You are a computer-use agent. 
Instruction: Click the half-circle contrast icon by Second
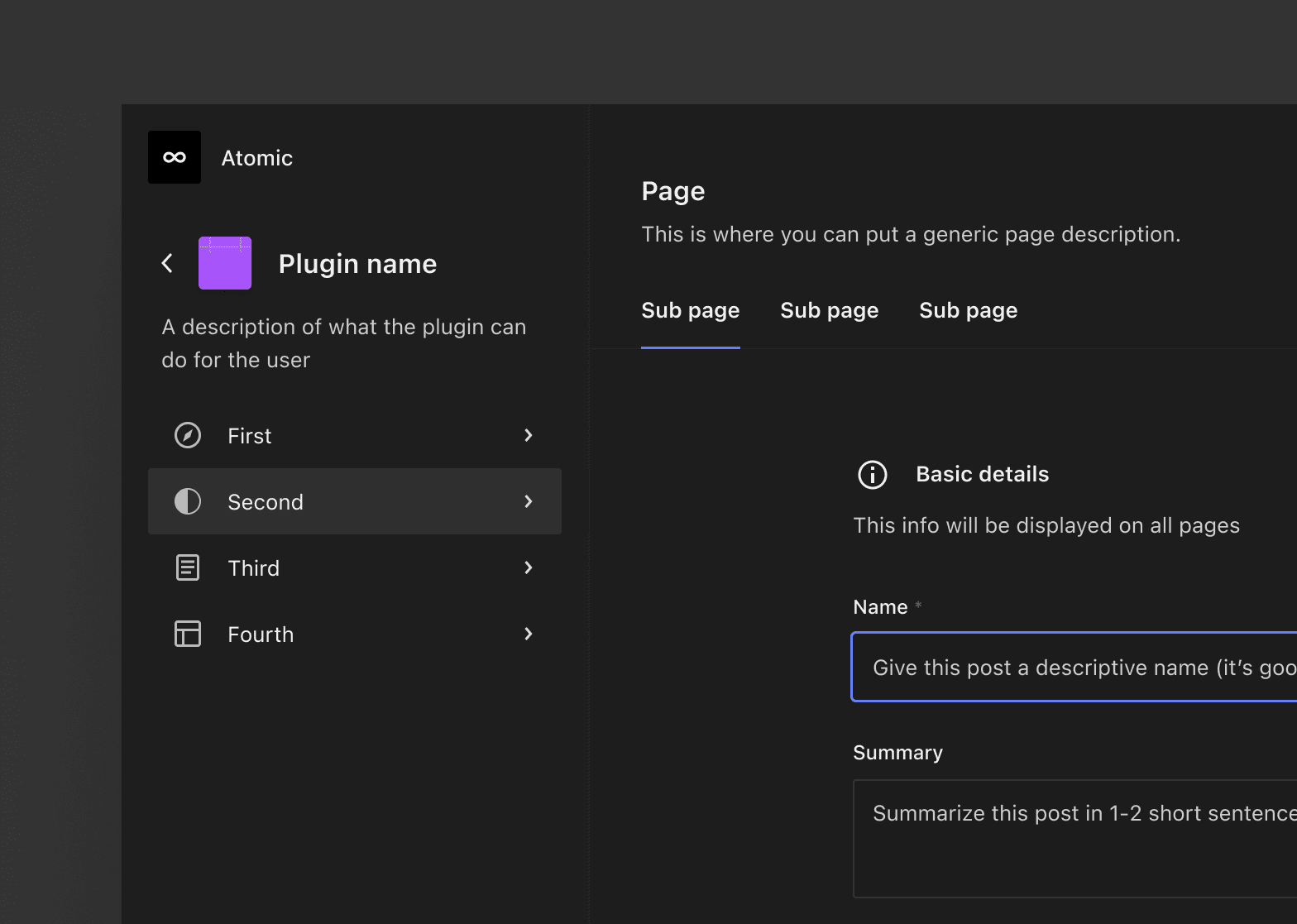click(188, 501)
